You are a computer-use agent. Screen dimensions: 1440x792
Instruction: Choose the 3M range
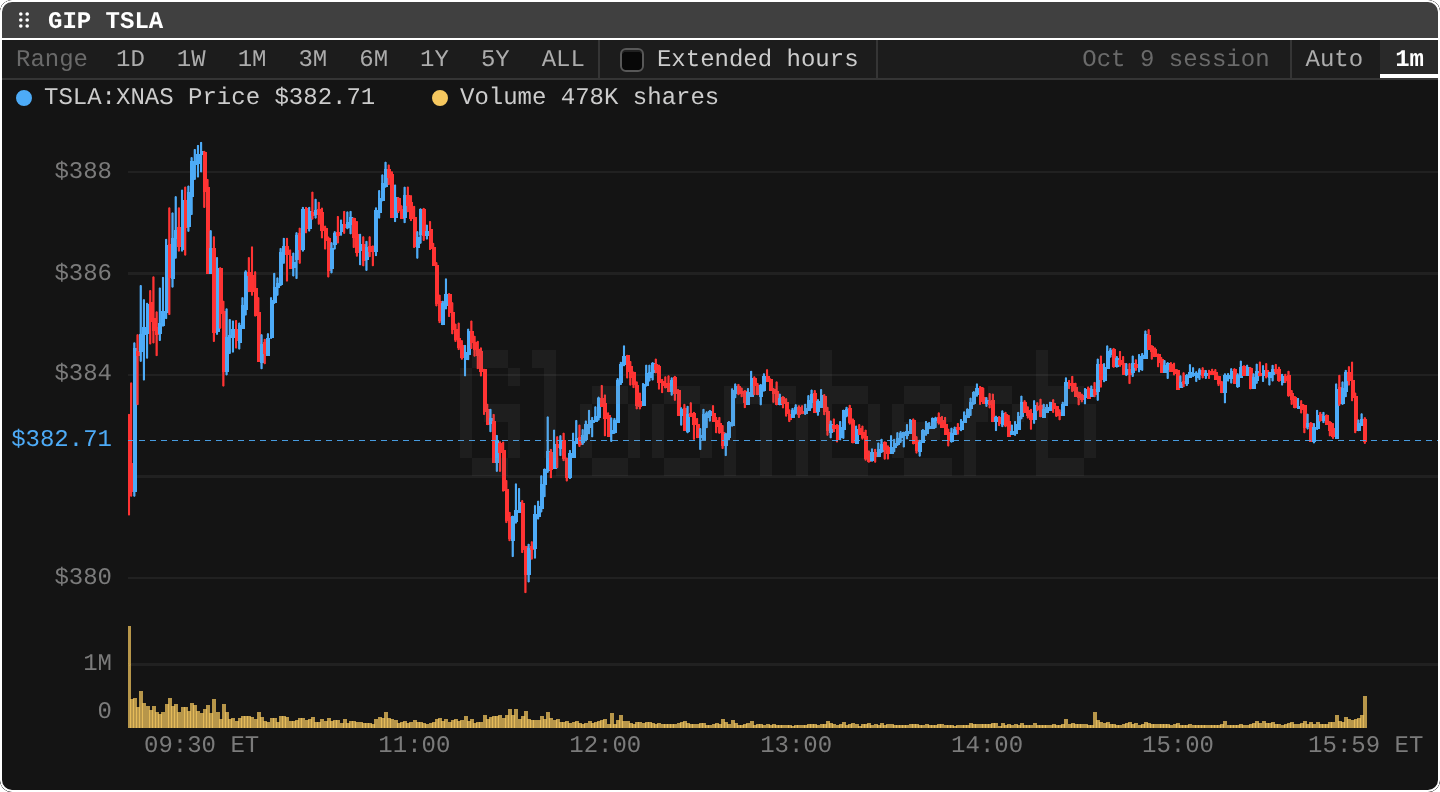click(x=313, y=59)
